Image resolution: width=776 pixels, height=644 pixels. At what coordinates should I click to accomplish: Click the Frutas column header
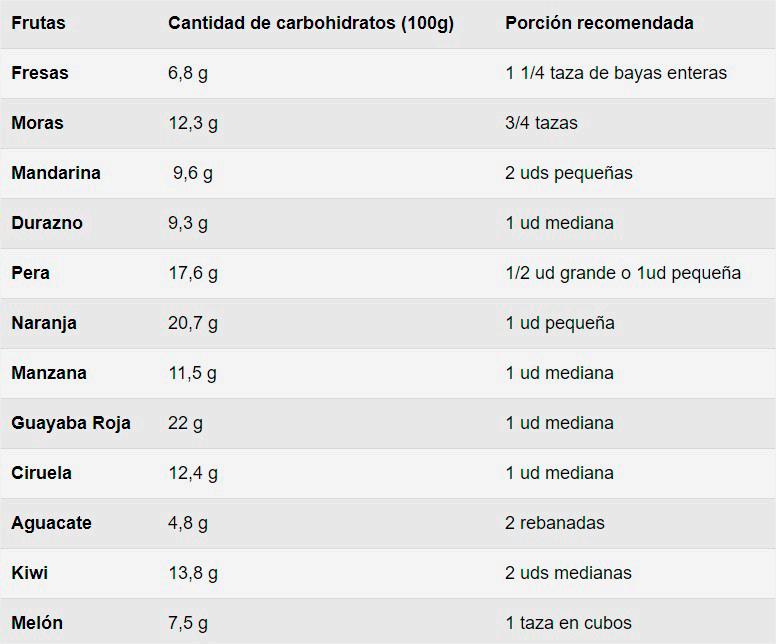38,23
